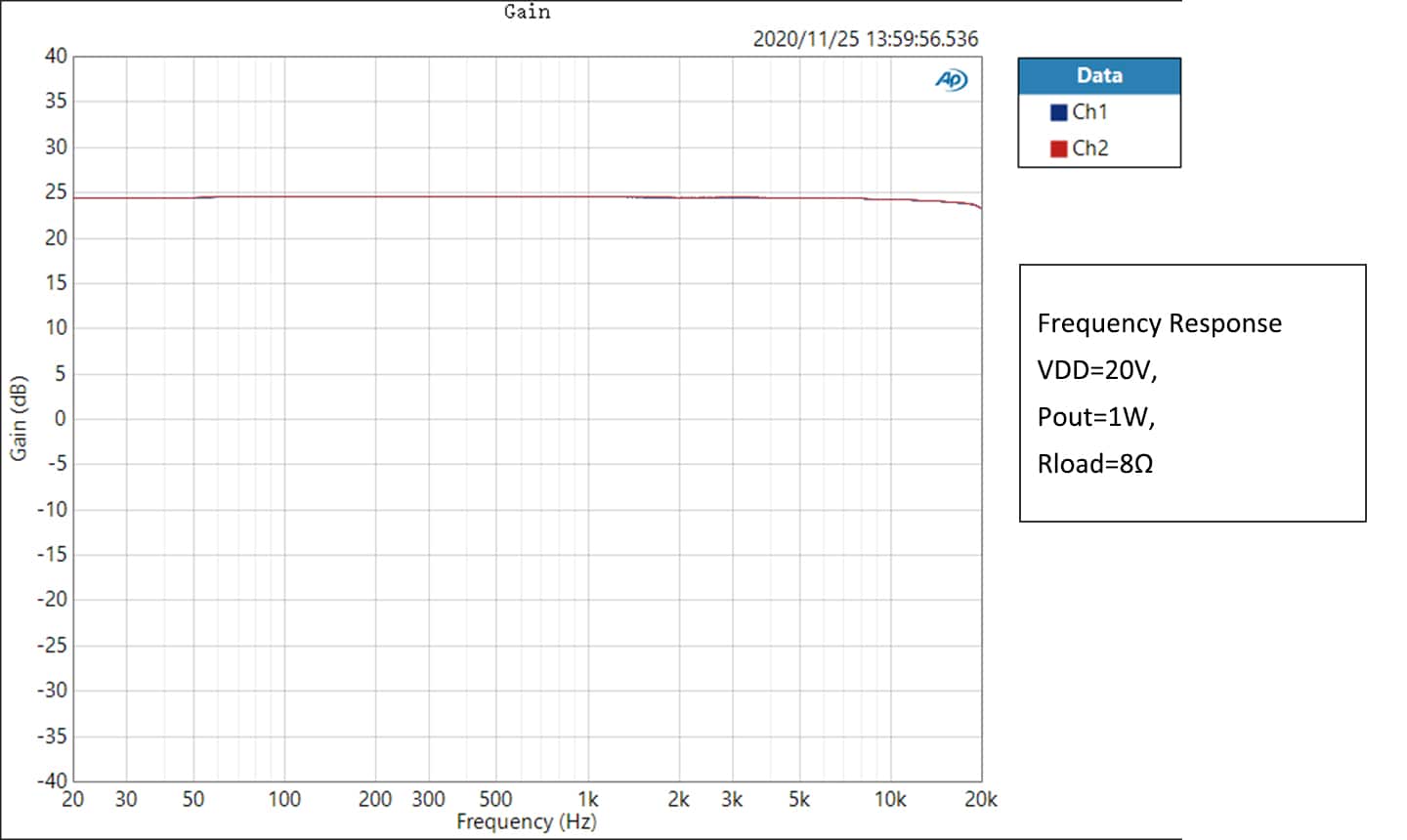Viewport: 1407px width, 840px height.
Task: Click the 200 frequency tick label
Action: click(375, 800)
